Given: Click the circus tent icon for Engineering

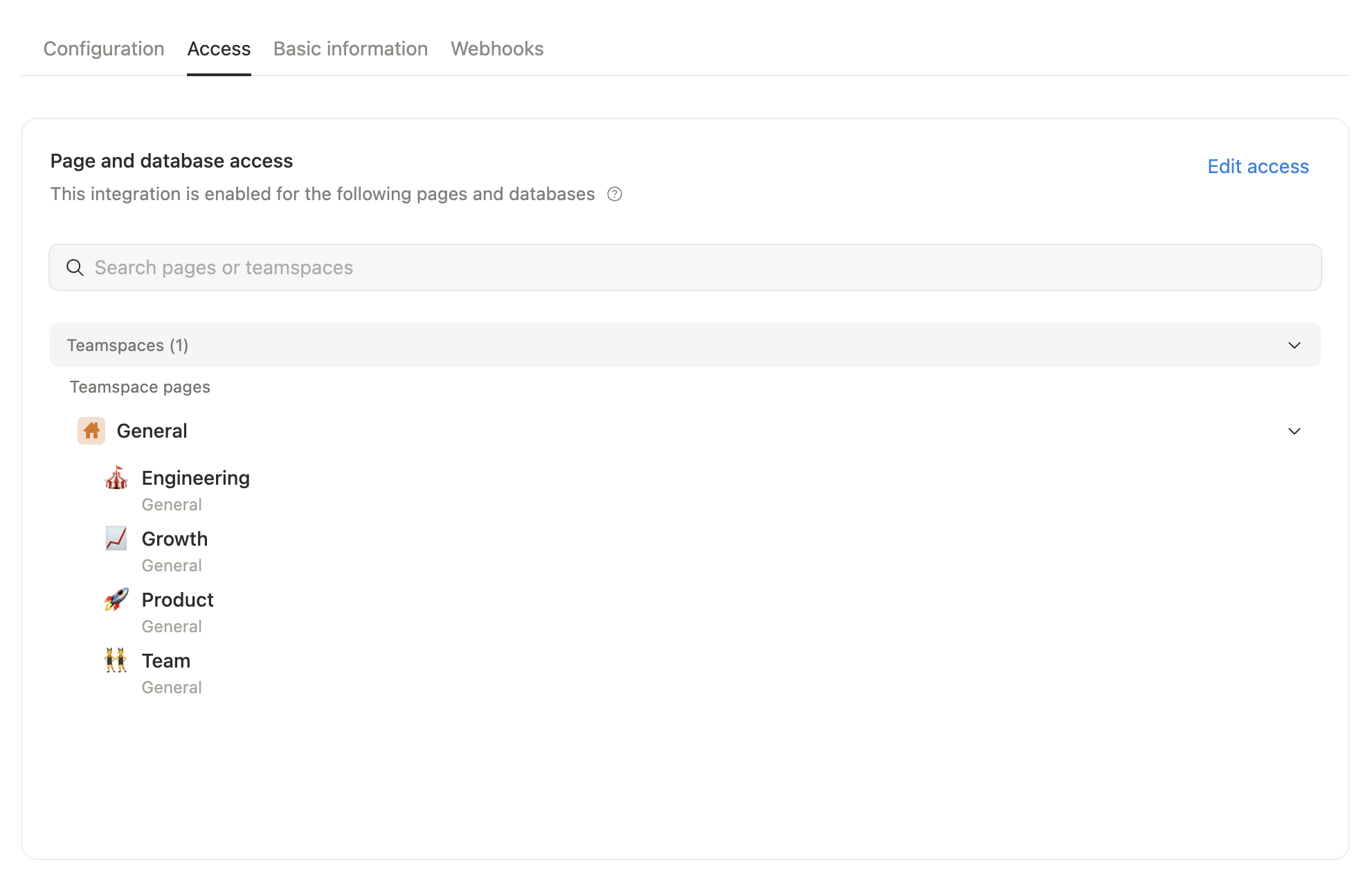Looking at the screenshot, I should [116, 478].
